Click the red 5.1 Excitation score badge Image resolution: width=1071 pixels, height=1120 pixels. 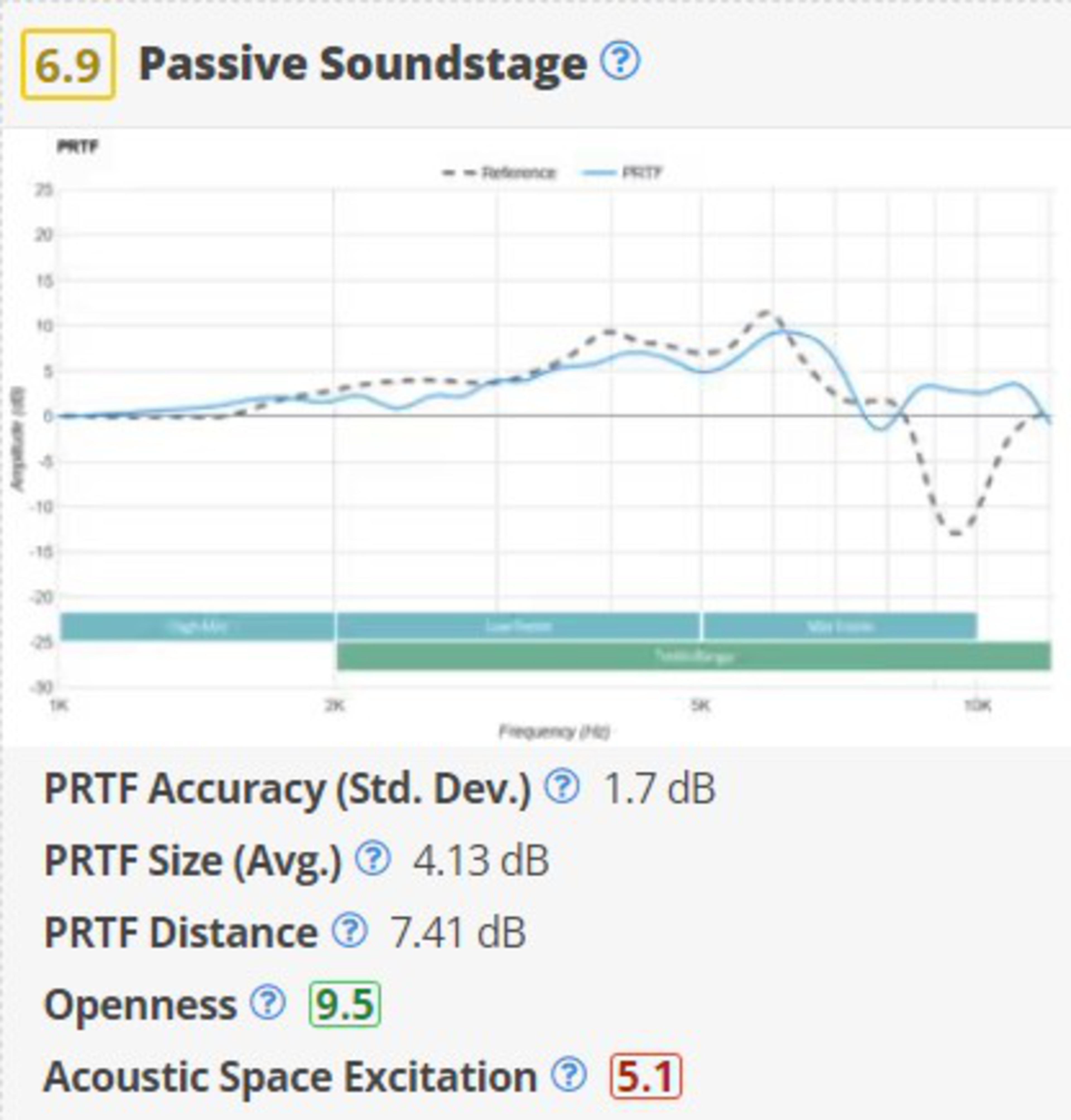point(646,1076)
